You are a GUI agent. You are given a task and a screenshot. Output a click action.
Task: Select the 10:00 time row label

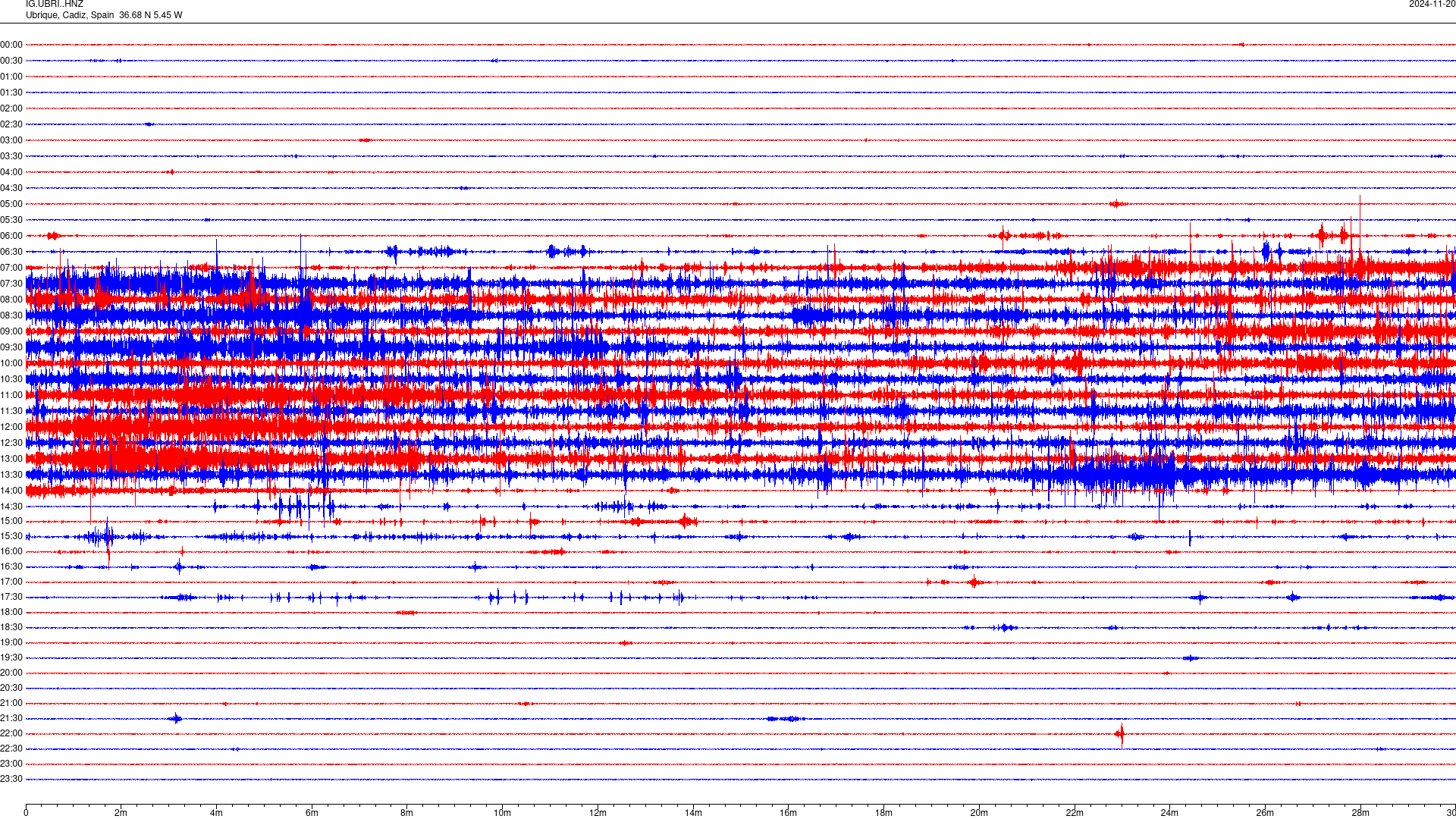point(11,363)
